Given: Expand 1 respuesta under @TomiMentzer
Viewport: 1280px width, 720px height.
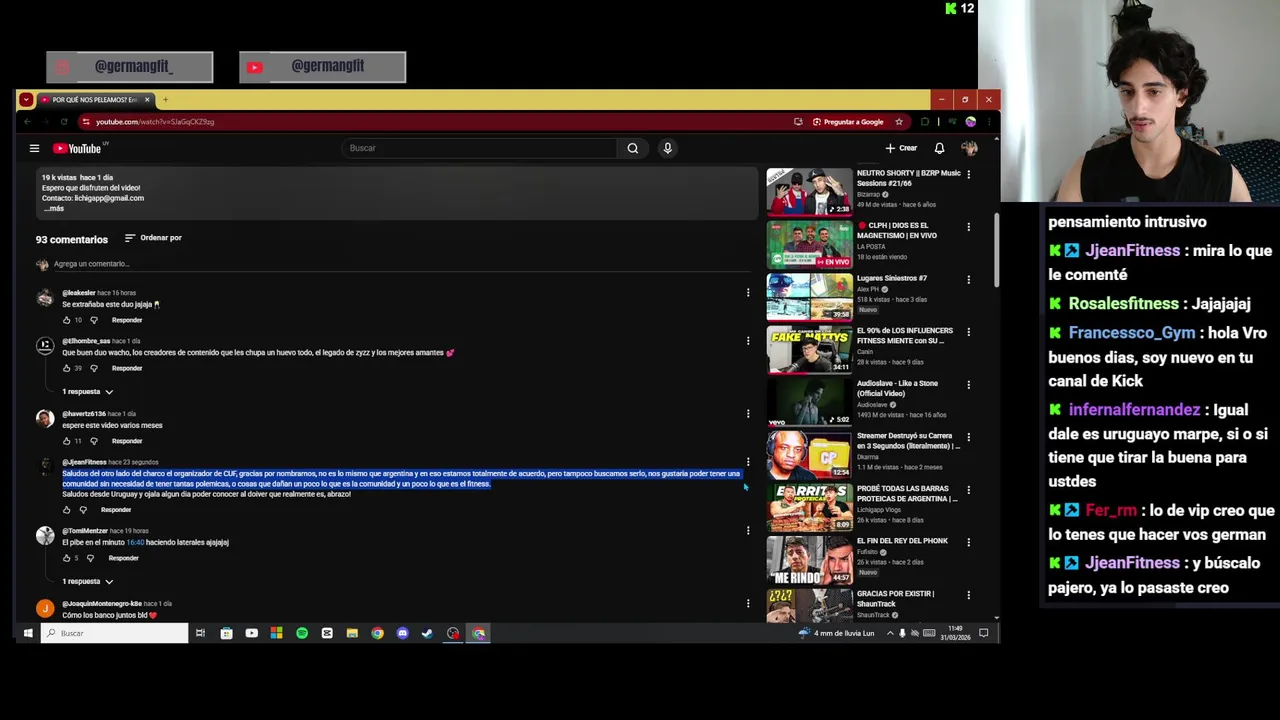Looking at the screenshot, I should coord(88,582).
